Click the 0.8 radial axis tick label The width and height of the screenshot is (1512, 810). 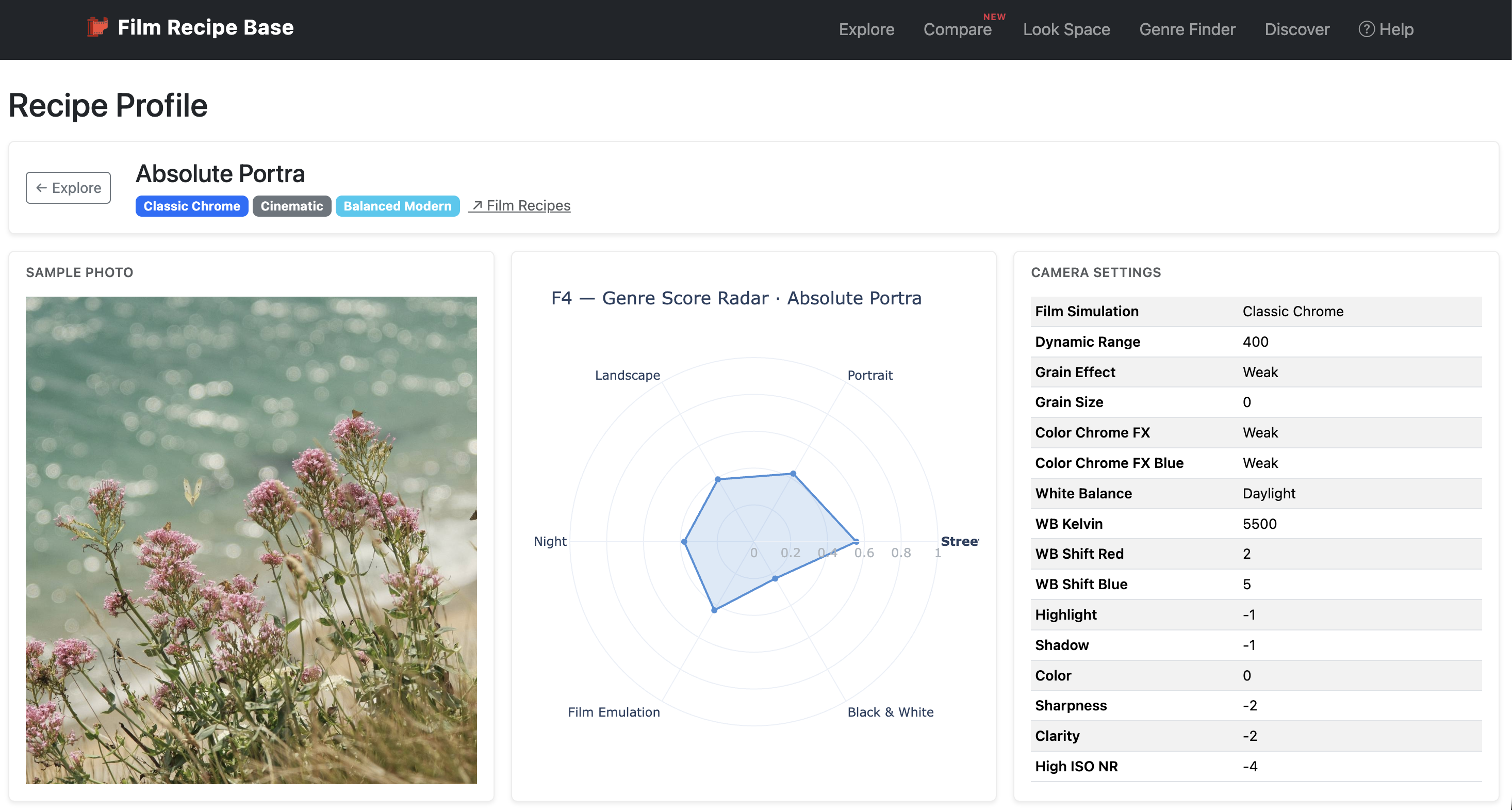click(x=901, y=552)
